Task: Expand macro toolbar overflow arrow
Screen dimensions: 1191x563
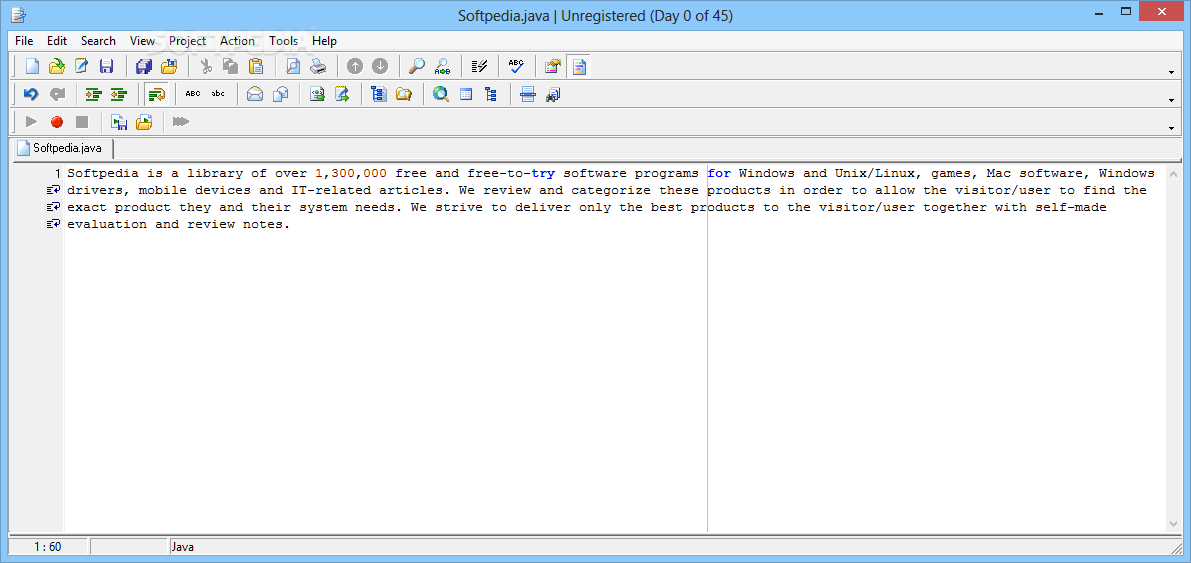Action: coord(1173,128)
